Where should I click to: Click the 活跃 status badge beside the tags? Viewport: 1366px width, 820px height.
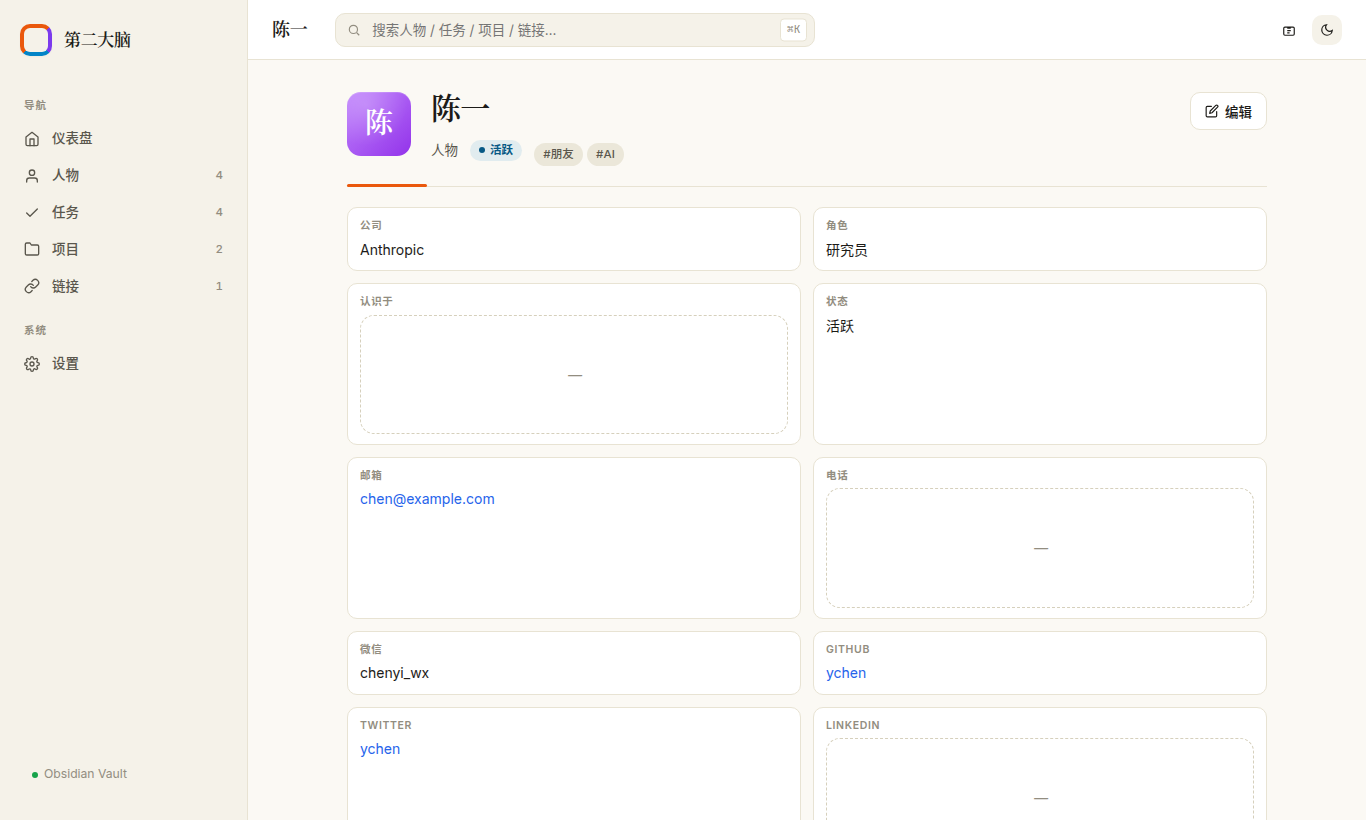tap(496, 150)
